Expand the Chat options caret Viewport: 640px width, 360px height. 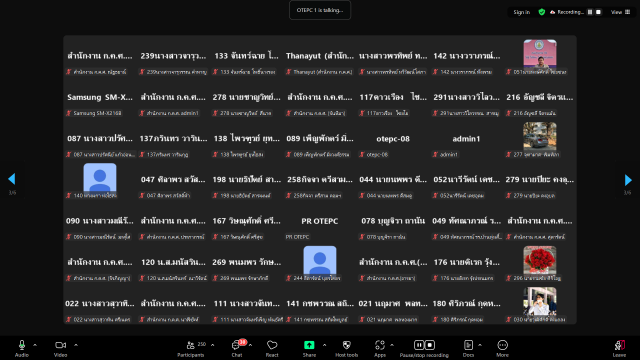point(250,345)
